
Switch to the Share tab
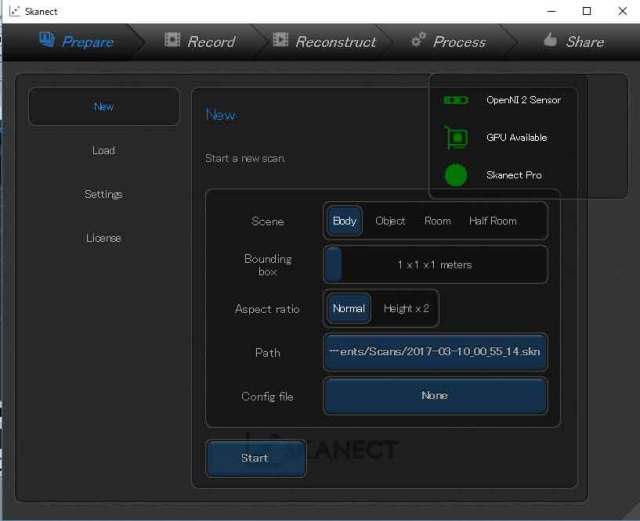pos(574,41)
